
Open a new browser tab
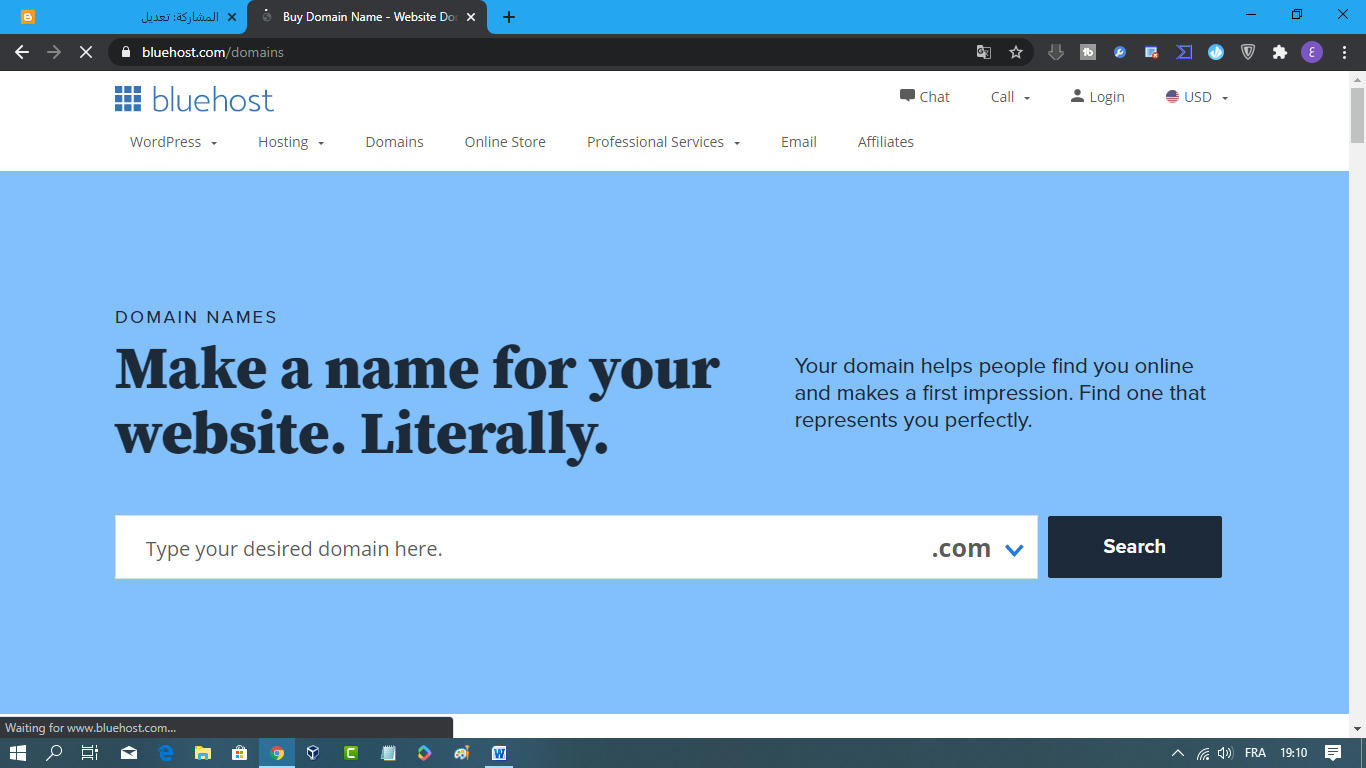click(509, 17)
